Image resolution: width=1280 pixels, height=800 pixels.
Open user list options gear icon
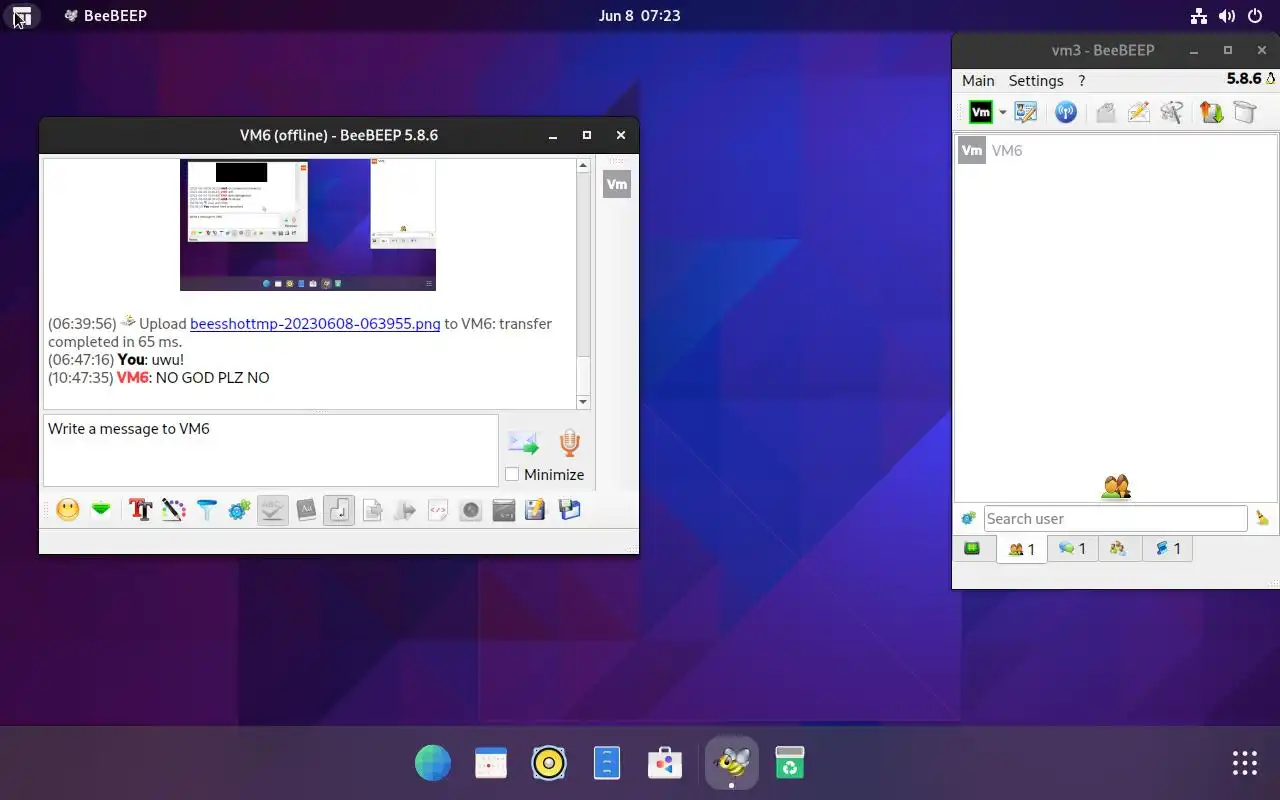[968, 518]
